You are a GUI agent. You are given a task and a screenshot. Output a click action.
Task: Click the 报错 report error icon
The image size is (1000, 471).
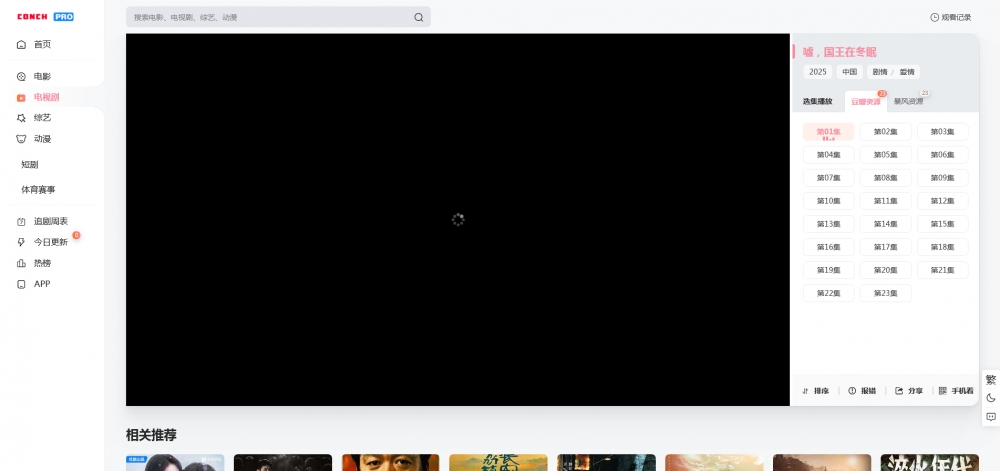pyautogui.click(x=852, y=391)
